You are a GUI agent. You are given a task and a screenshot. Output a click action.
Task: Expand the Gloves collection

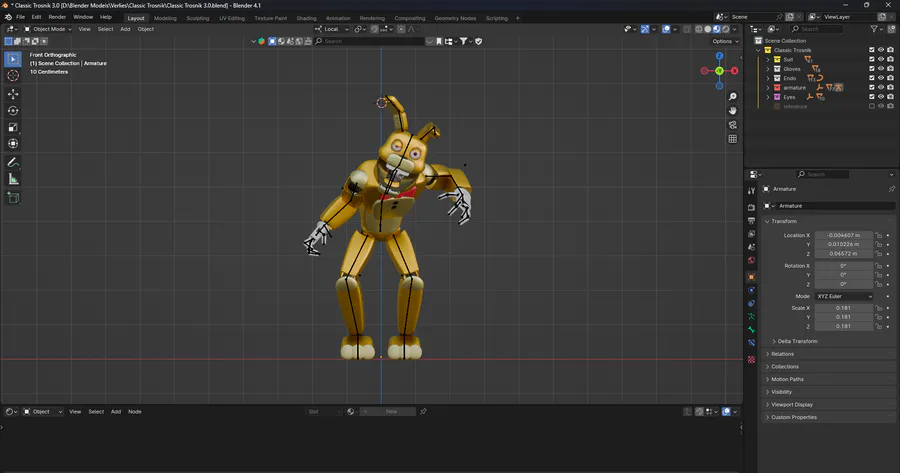(x=768, y=68)
